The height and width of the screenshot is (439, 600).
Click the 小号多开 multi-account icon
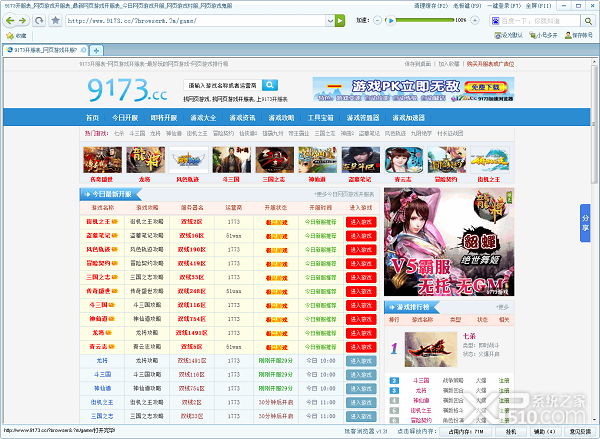pyautogui.click(x=532, y=35)
